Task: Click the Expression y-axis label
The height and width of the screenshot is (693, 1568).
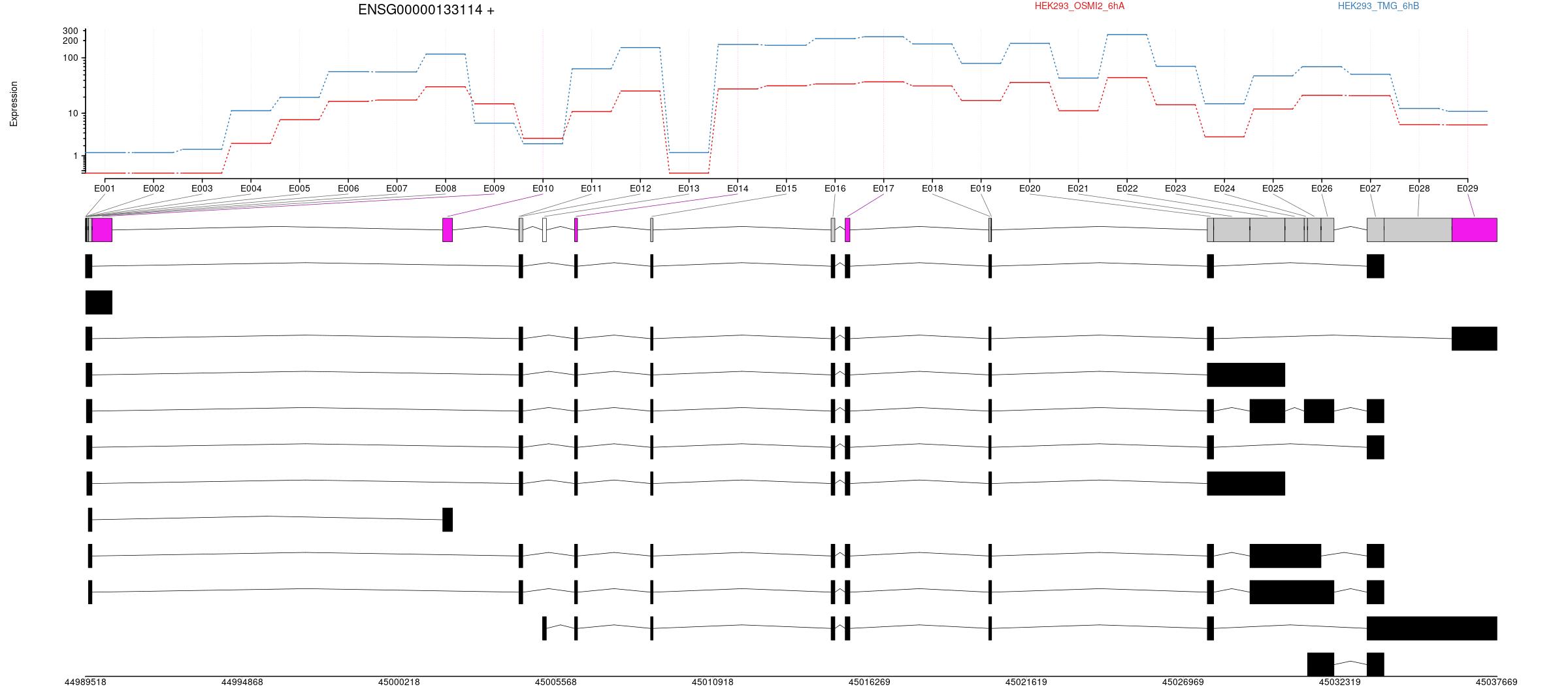Action: [14, 103]
